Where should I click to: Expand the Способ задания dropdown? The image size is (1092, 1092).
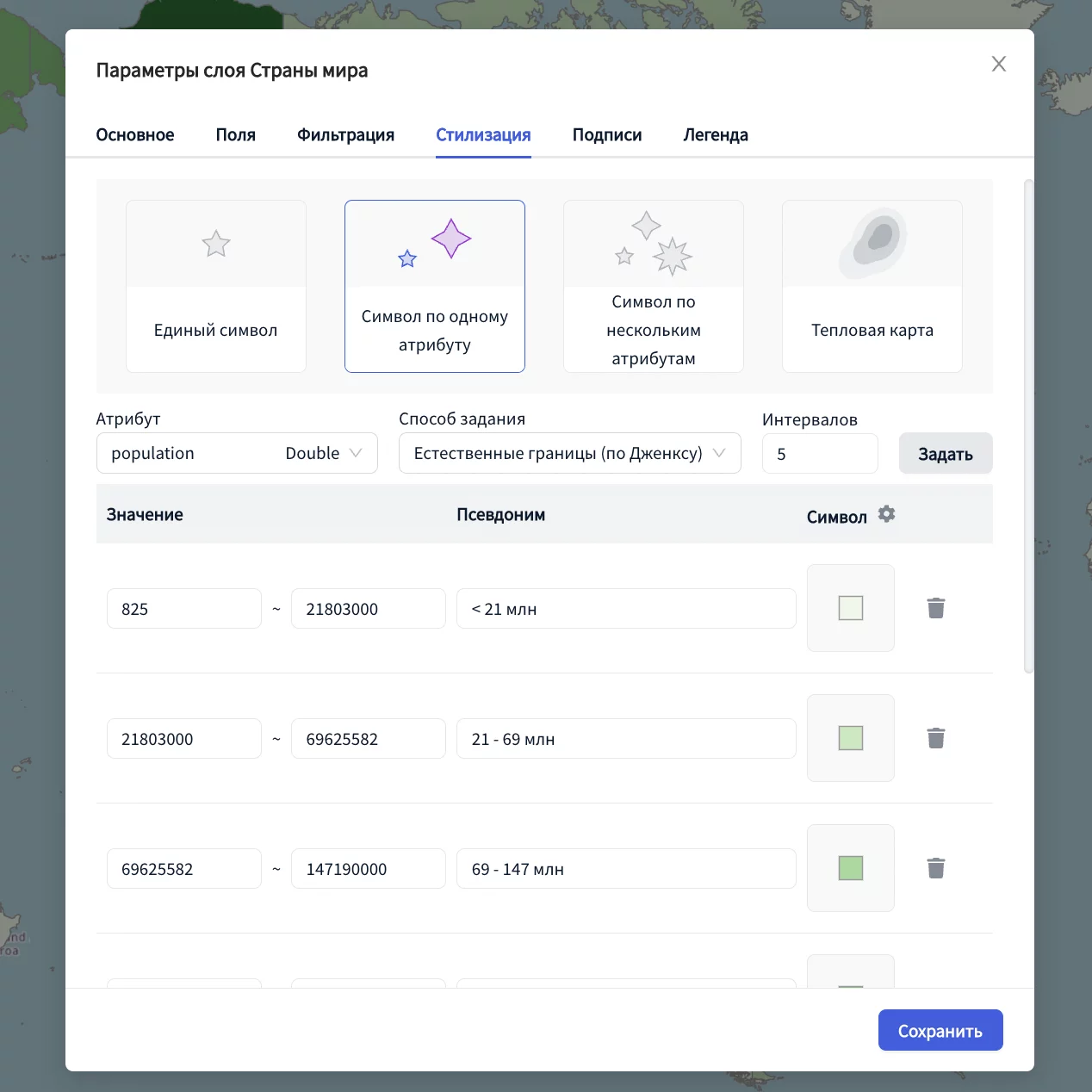[x=569, y=453]
